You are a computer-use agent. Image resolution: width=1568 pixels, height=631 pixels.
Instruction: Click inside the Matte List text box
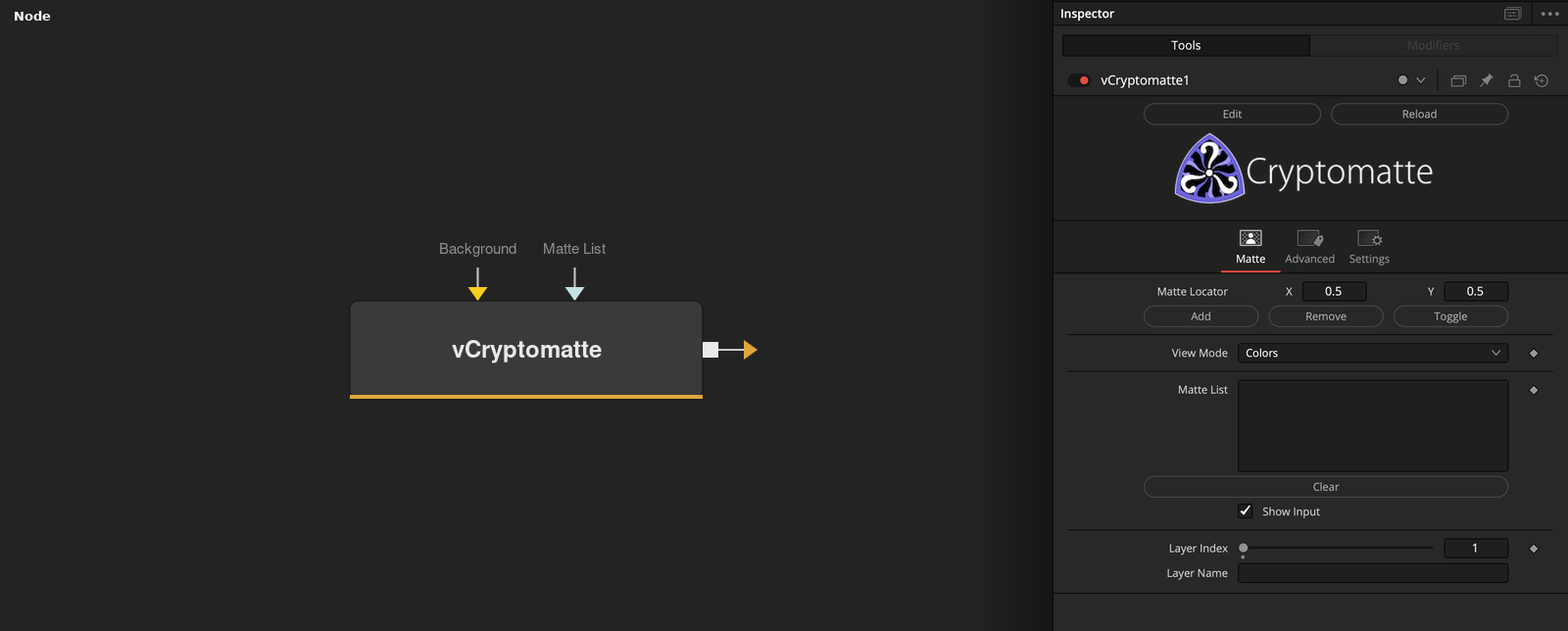click(1373, 425)
